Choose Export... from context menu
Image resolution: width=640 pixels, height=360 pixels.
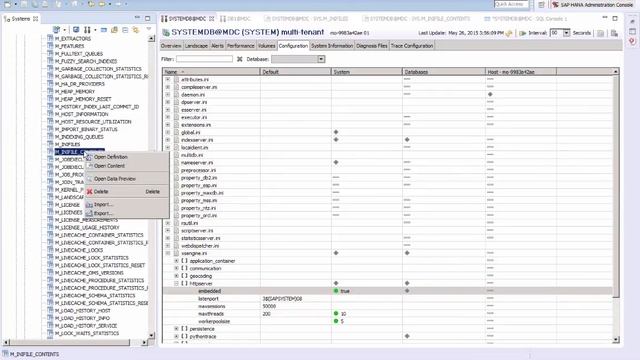[x=103, y=213]
